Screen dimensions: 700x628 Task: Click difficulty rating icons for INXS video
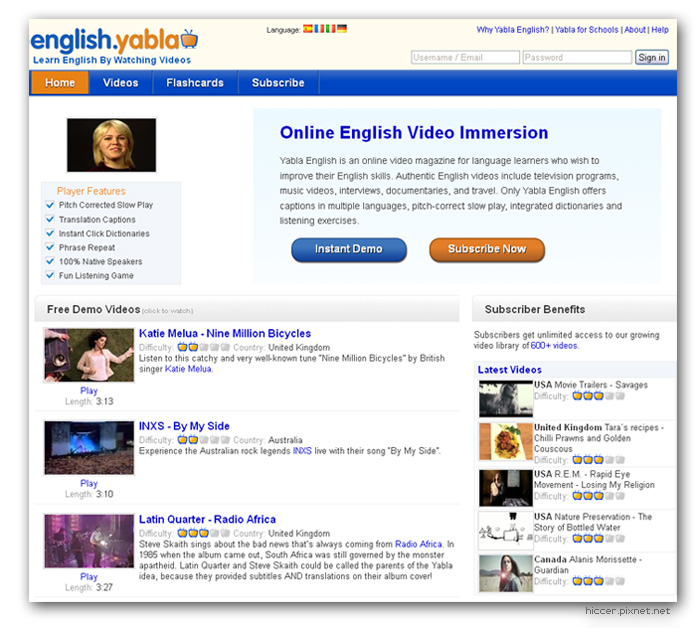click(x=204, y=440)
